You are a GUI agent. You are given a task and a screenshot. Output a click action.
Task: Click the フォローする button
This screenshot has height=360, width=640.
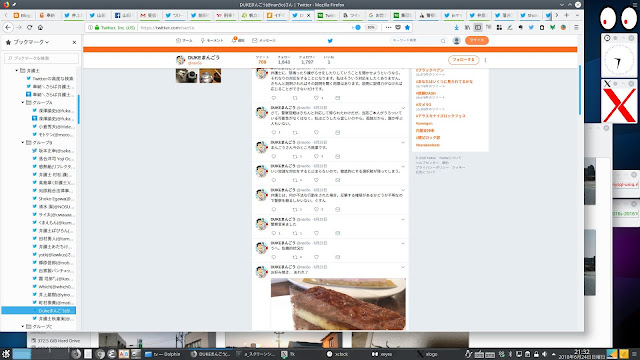tap(463, 60)
